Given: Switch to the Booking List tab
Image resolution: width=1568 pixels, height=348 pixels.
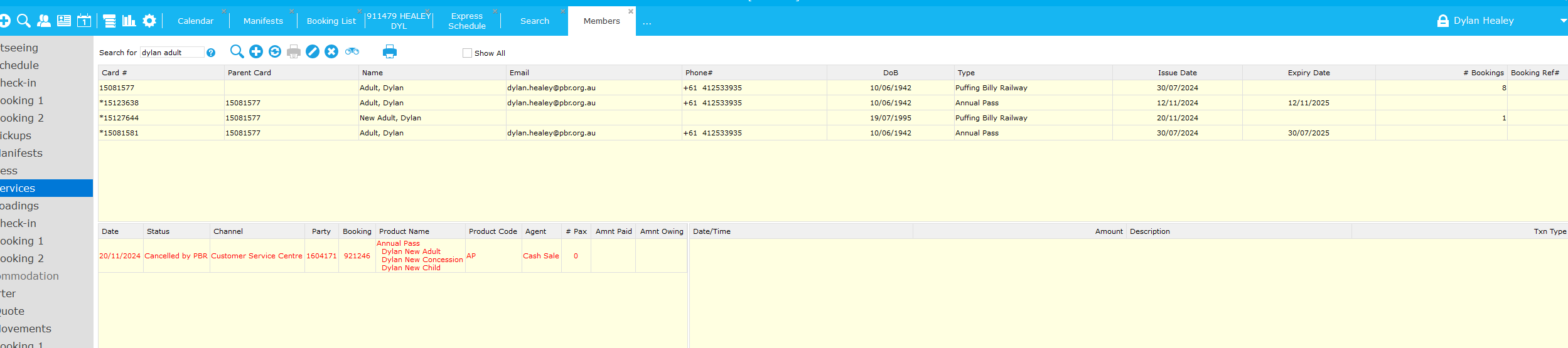Looking at the screenshot, I should [x=331, y=21].
